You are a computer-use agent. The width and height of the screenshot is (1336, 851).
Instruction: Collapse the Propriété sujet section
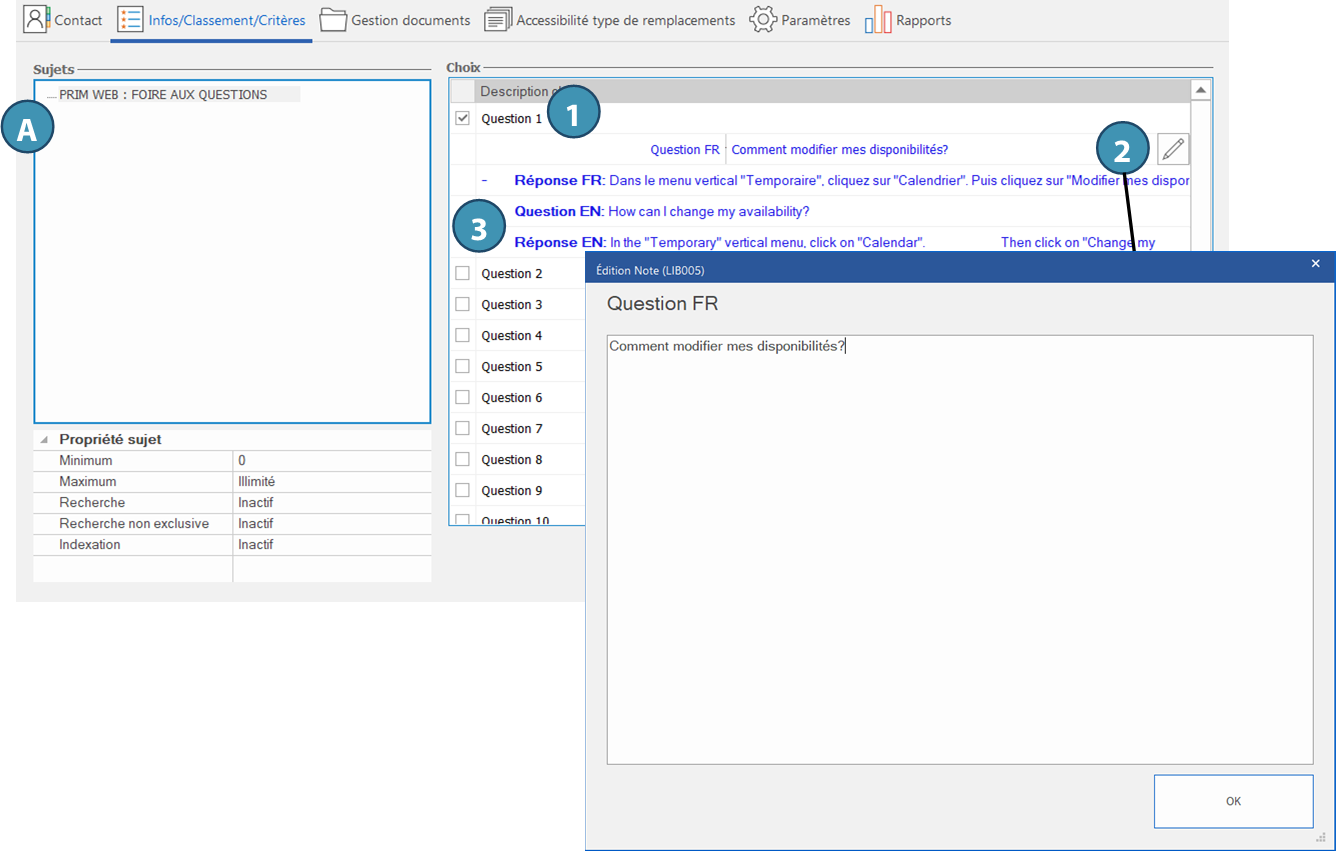(x=44, y=440)
